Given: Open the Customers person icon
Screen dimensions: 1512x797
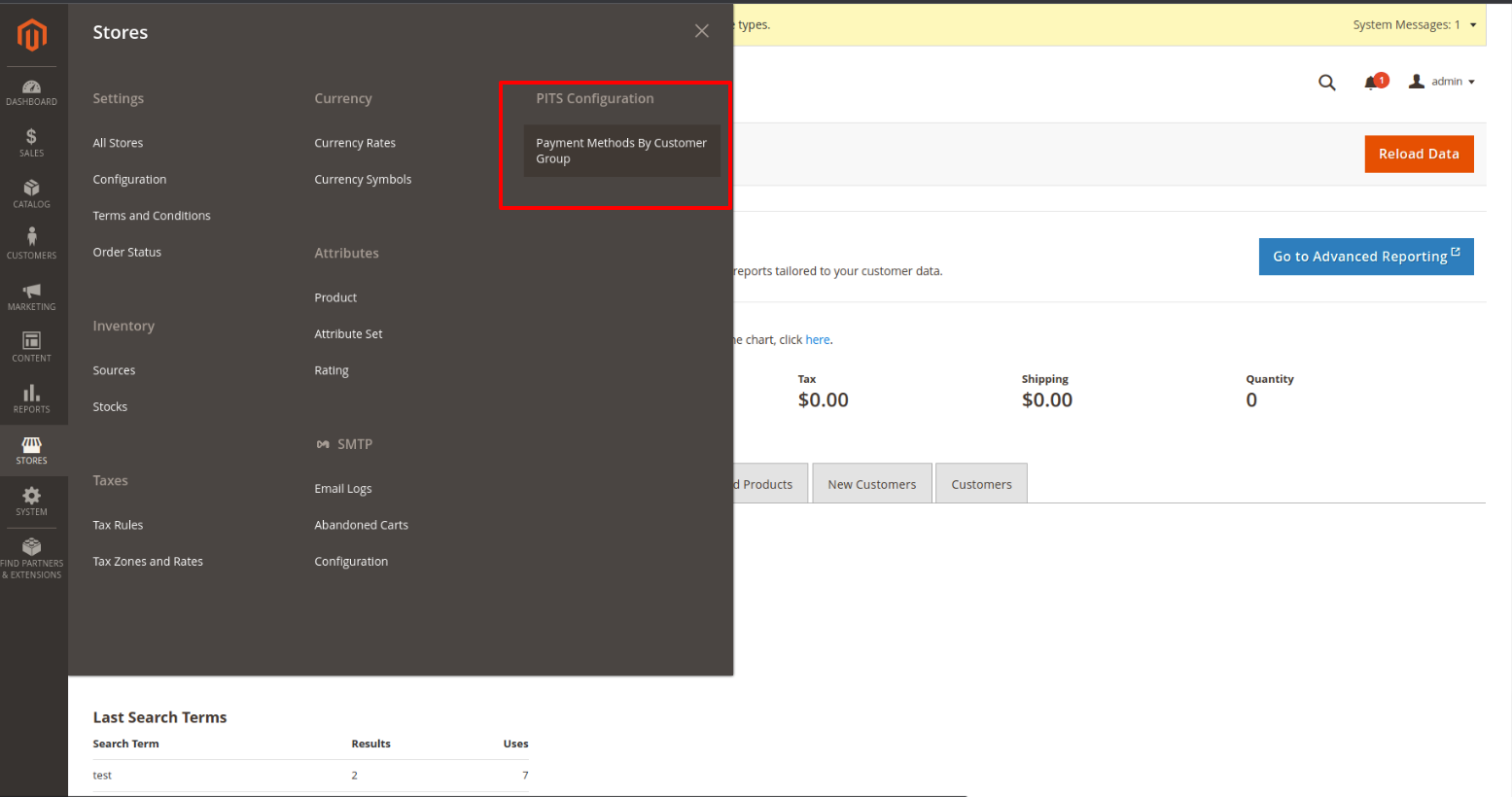Looking at the screenshot, I should click(x=32, y=245).
